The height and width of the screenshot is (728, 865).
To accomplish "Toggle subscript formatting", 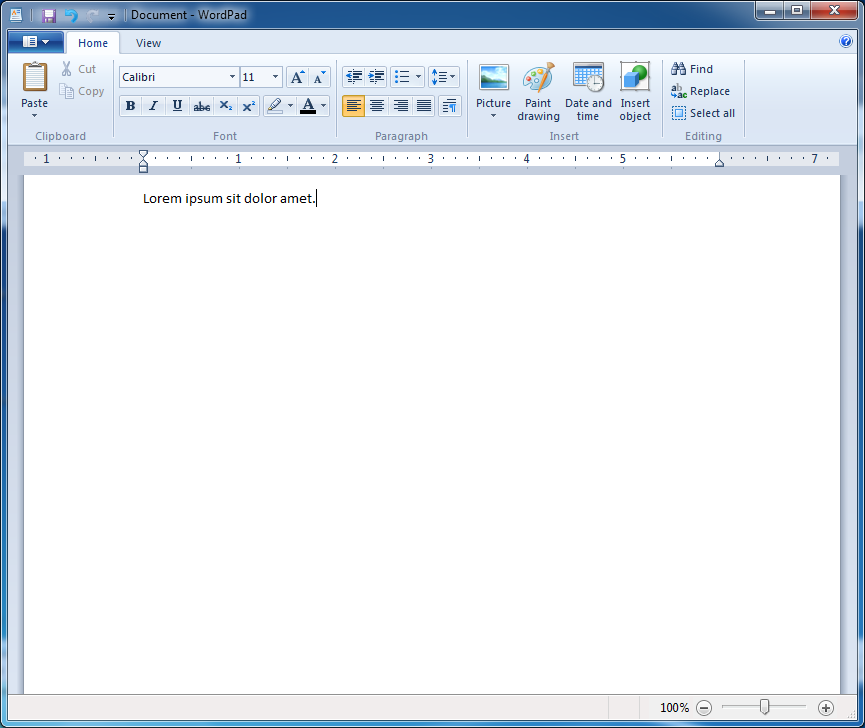I will pos(226,106).
